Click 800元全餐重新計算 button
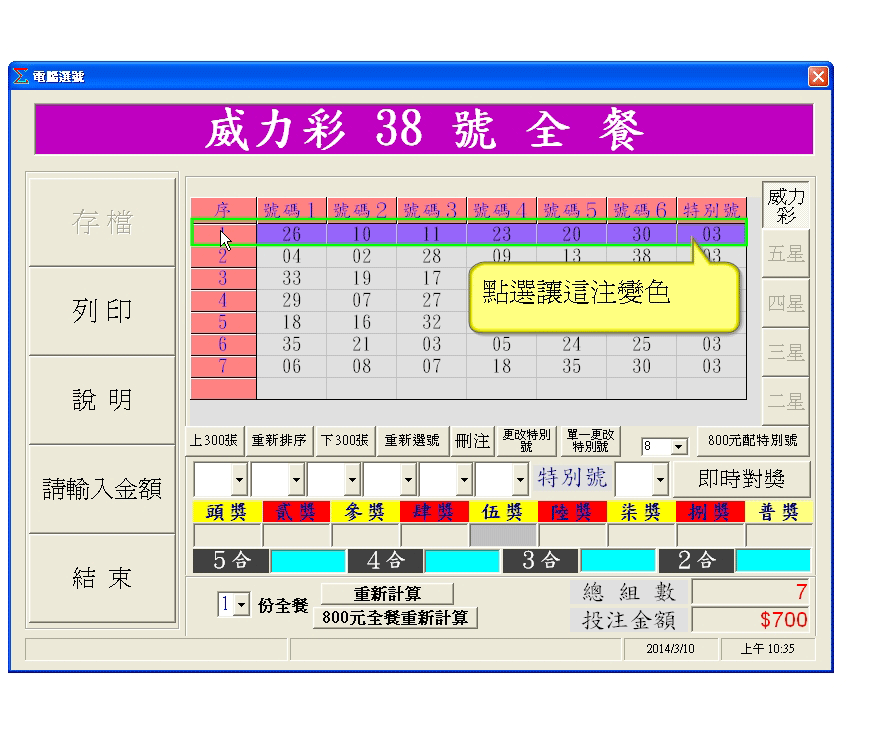Screen dimensions: 883x750 click(395, 618)
